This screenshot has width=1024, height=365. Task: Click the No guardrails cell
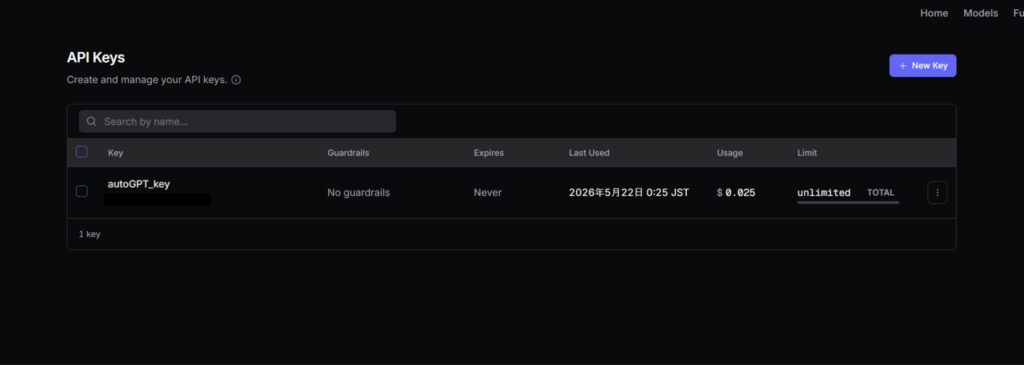pyautogui.click(x=359, y=193)
